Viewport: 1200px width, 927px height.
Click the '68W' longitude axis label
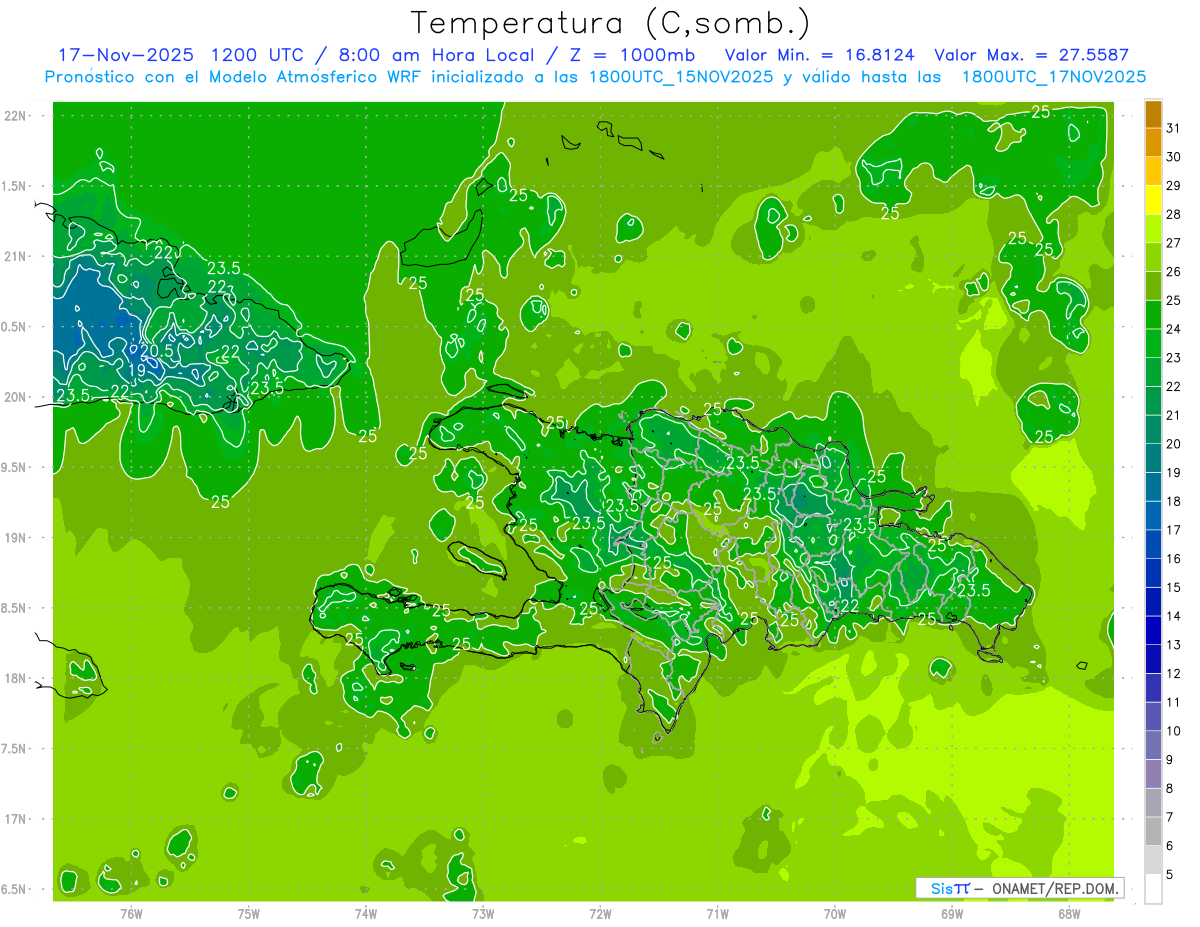point(1069,914)
